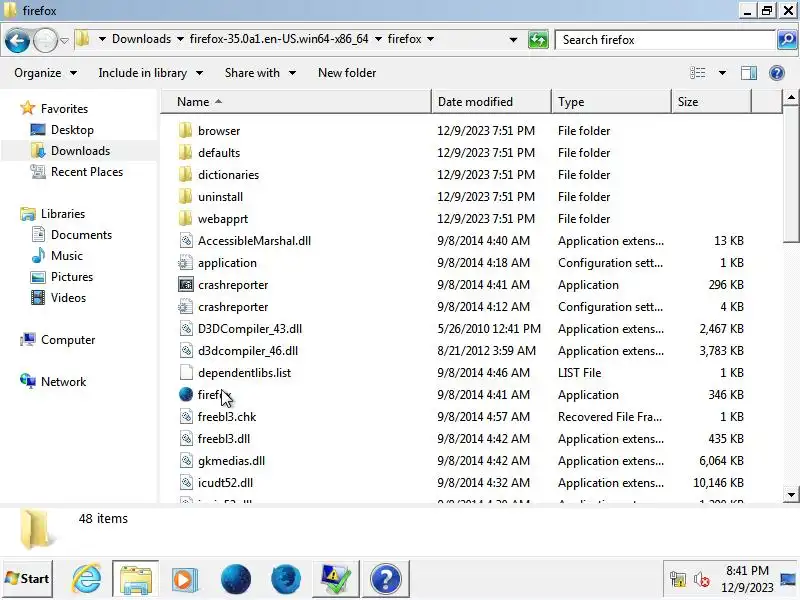Expand the Include in library menu

pyautogui.click(x=151, y=73)
